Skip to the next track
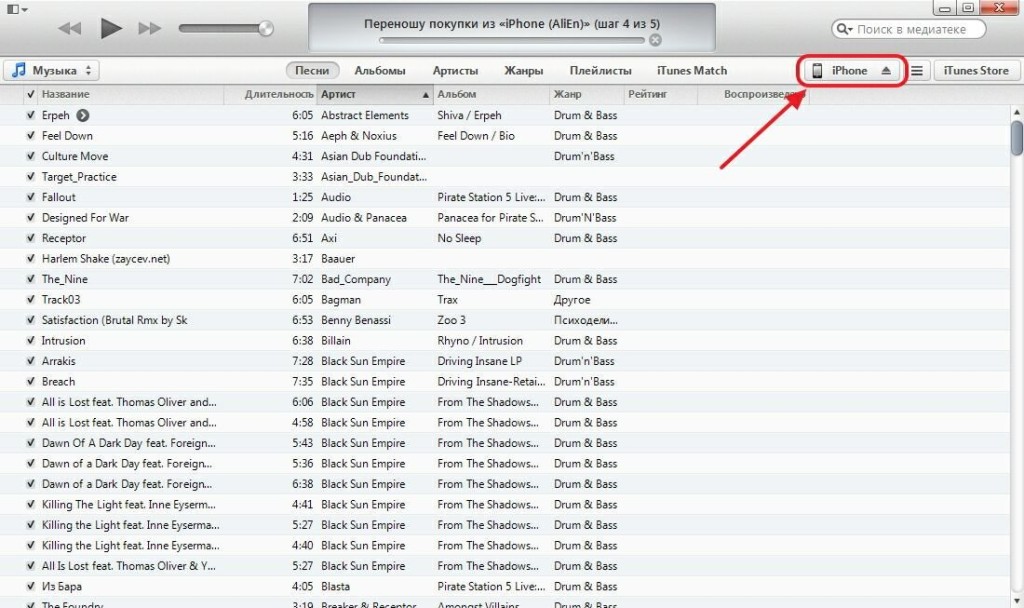 (x=150, y=28)
